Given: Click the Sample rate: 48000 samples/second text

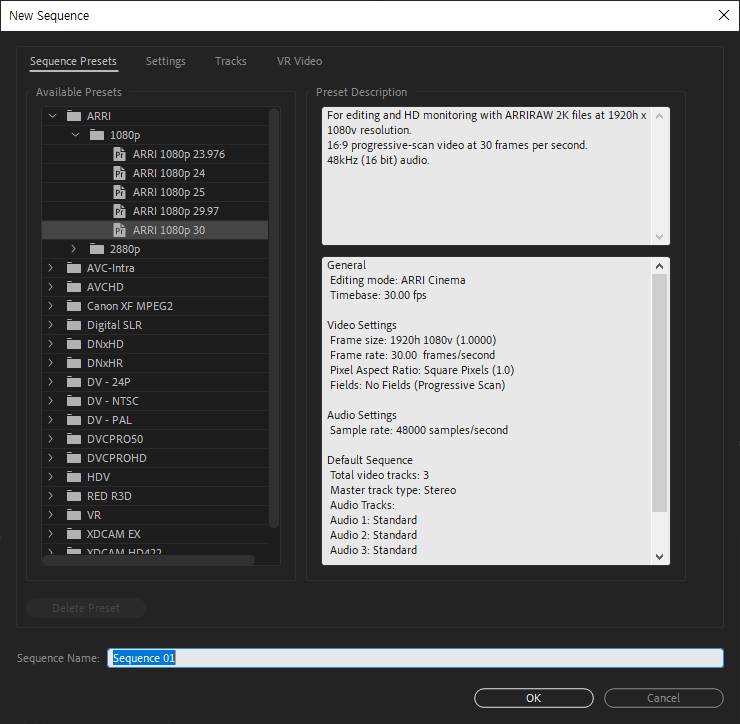Looking at the screenshot, I should pos(419,430).
